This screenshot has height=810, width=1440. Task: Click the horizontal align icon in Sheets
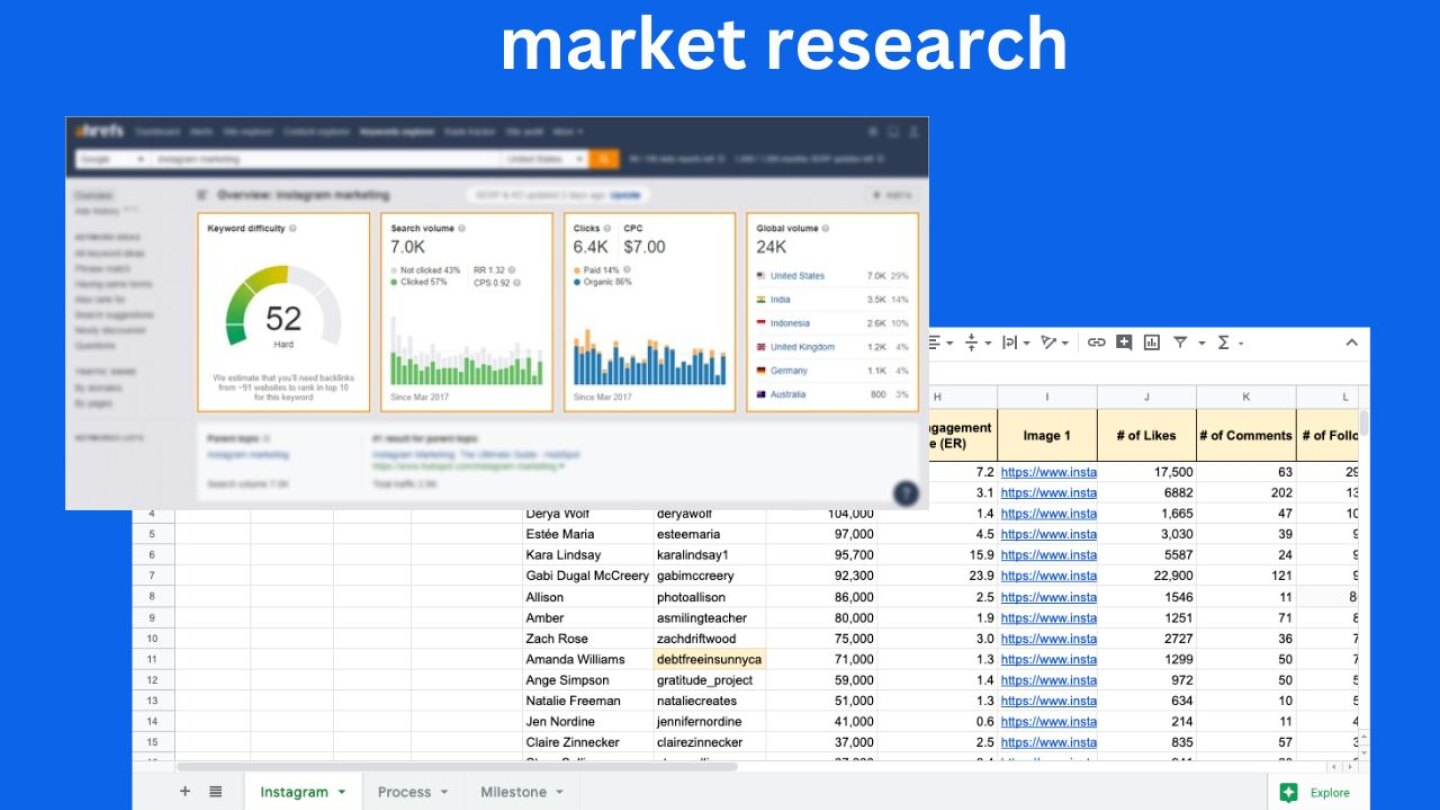click(x=934, y=342)
